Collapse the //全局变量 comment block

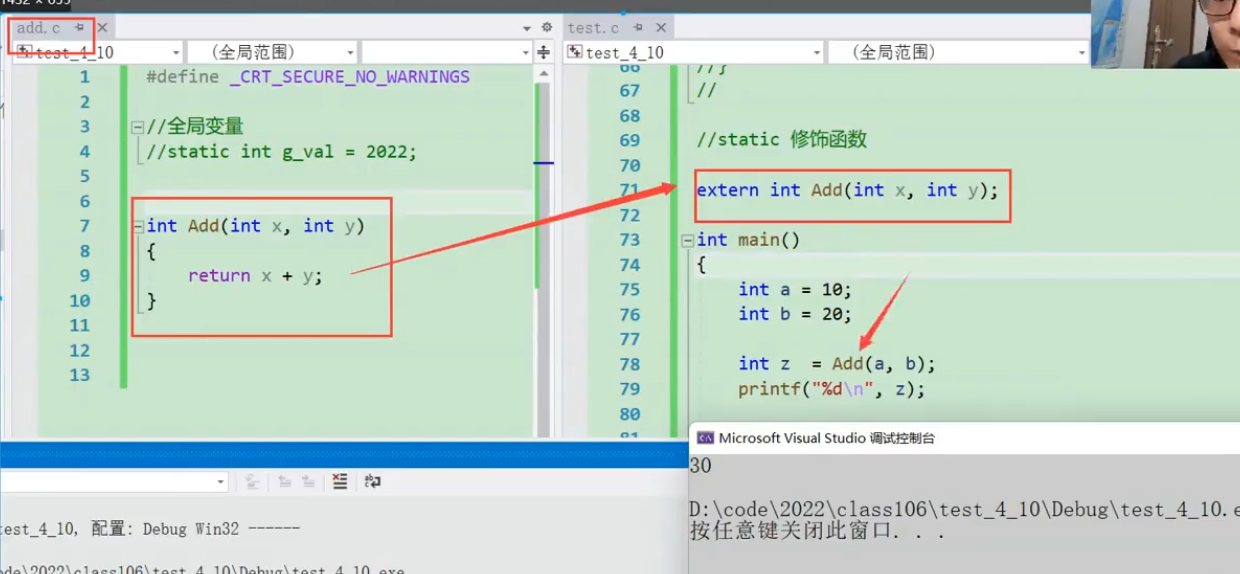(x=137, y=127)
